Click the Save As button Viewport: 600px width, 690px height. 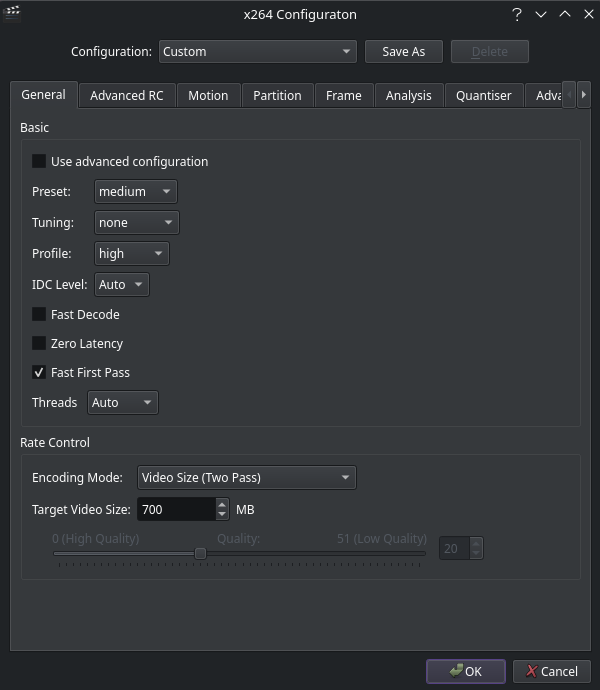[x=404, y=51]
